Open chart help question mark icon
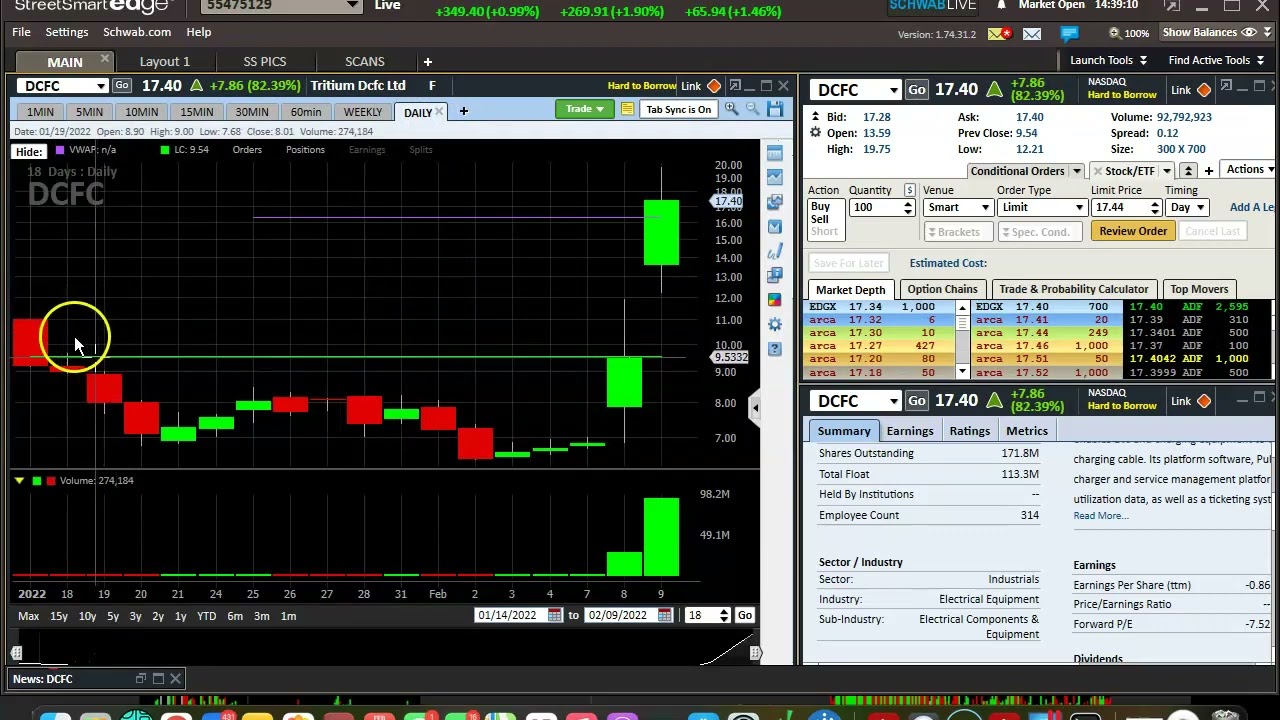 click(x=775, y=348)
